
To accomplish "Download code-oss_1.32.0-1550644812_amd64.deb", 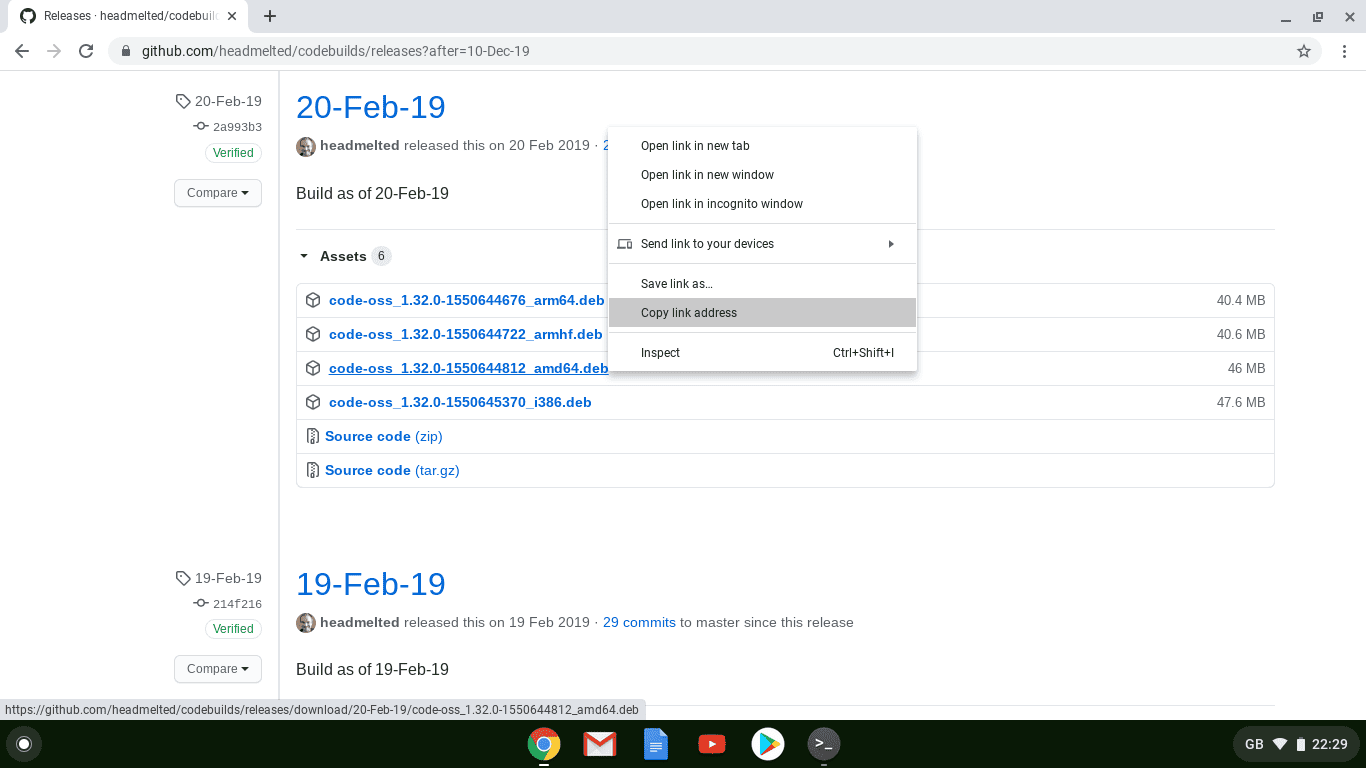I will [468, 368].
